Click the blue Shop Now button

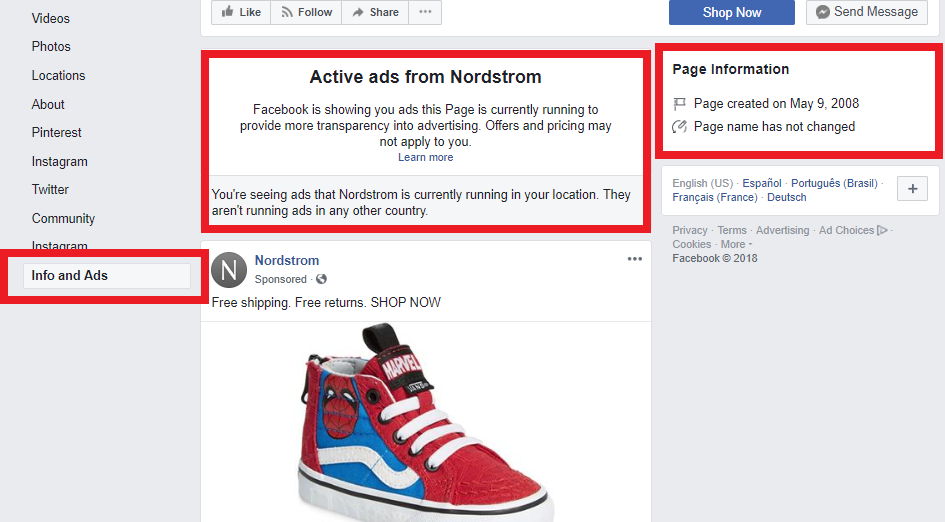pos(732,12)
